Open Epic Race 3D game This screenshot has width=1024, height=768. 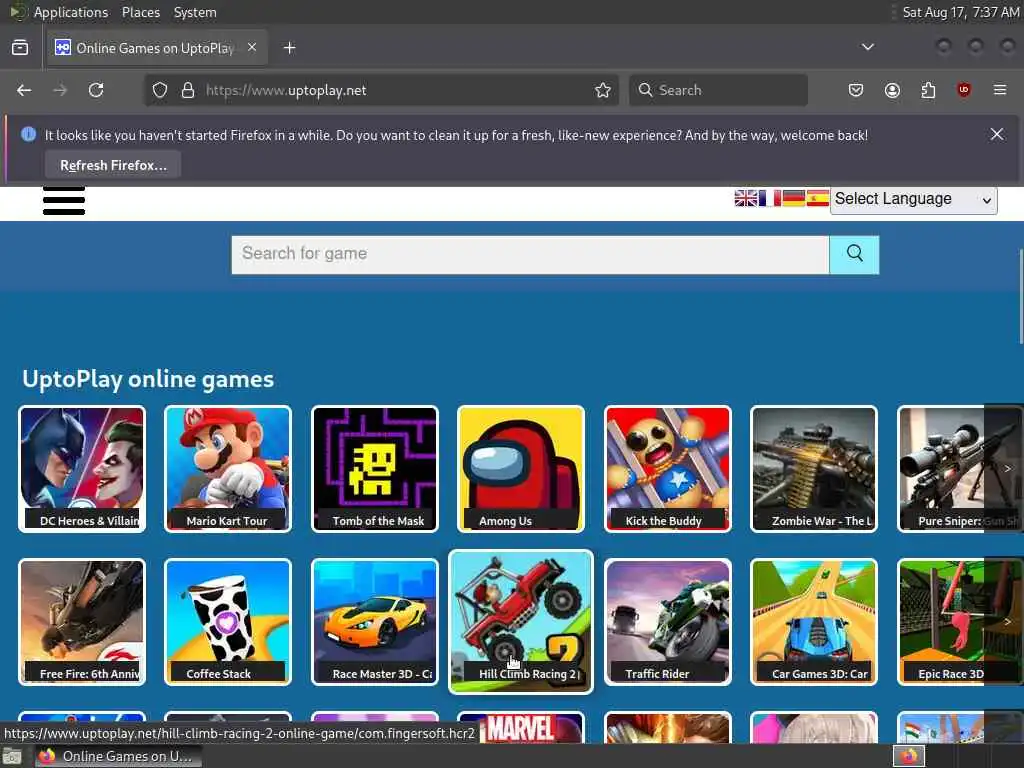tap(942, 622)
